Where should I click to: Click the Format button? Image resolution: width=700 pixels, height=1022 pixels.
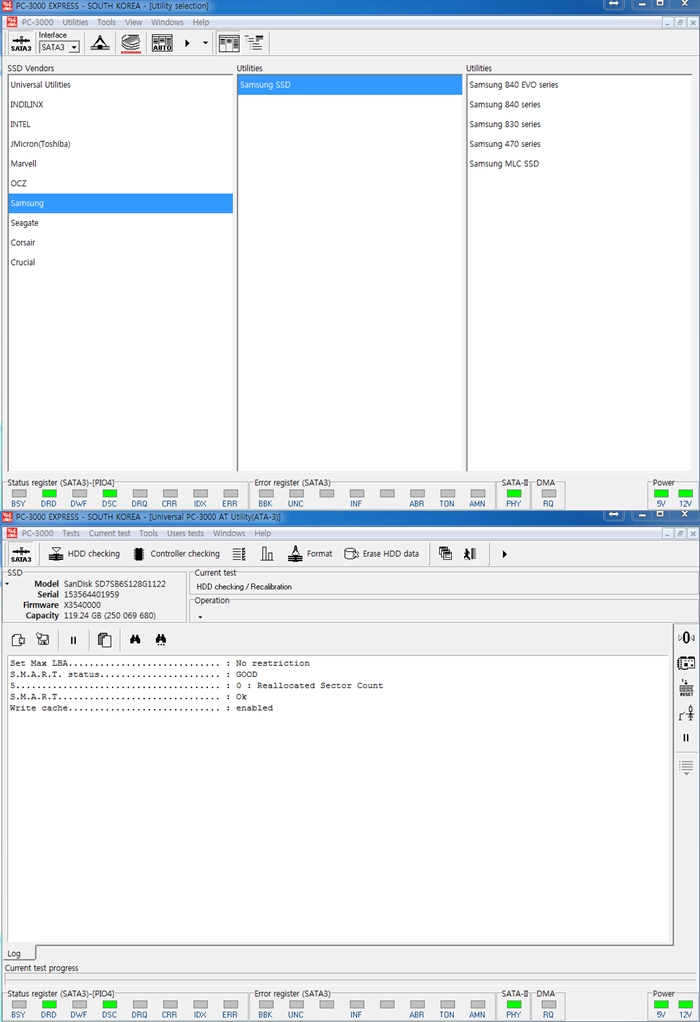310,554
